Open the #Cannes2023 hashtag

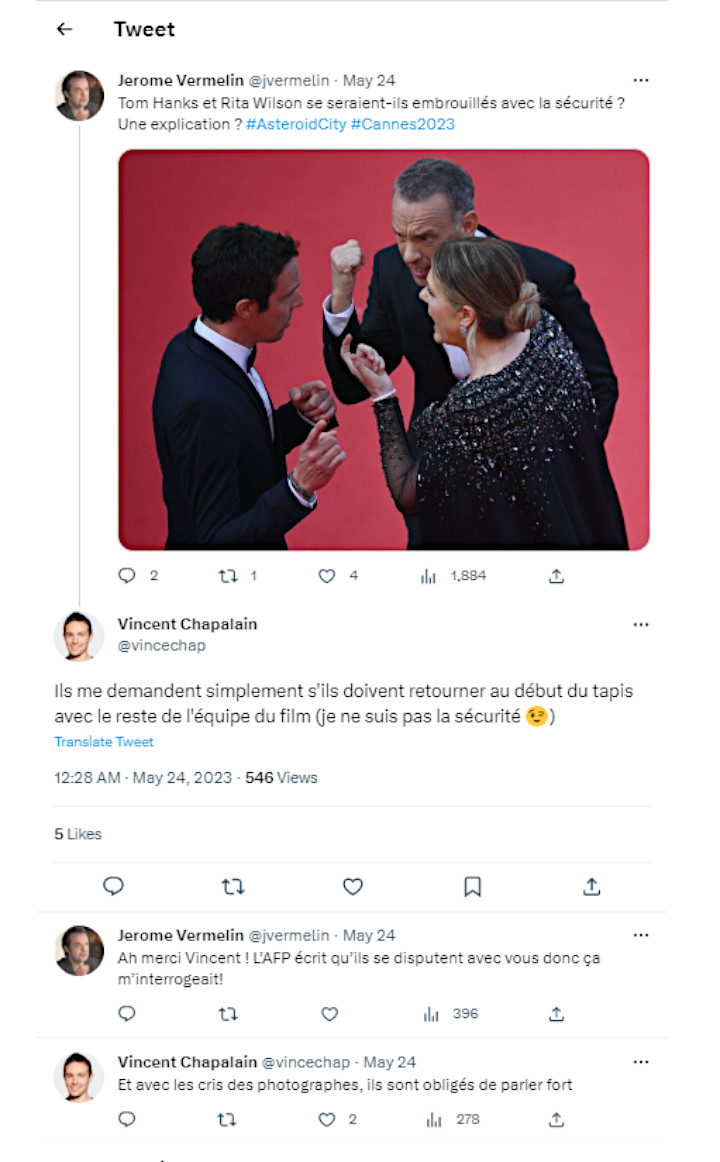[x=403, y=124]
